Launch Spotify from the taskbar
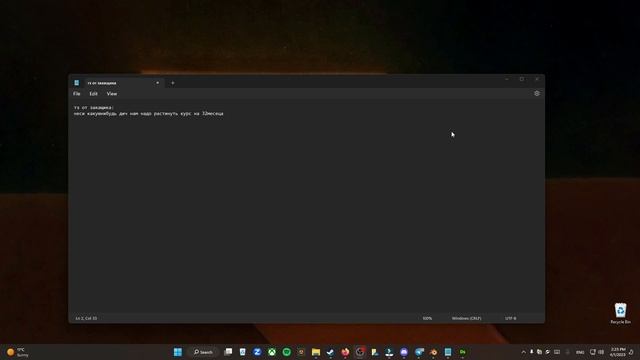Viewport: 640px width, 360px height. click(x=287, y=352)
